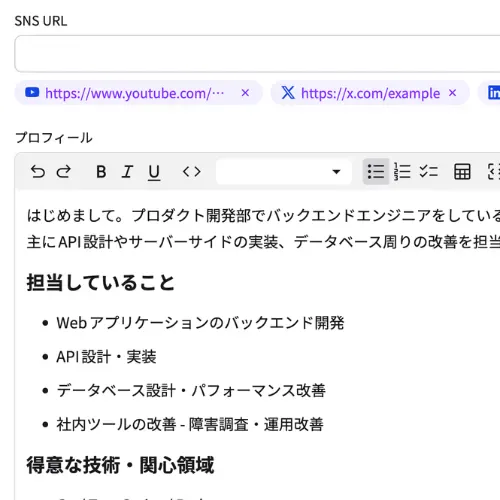Click the undo icon in editor toolbar
500x500 pixels.
point(38,172)
